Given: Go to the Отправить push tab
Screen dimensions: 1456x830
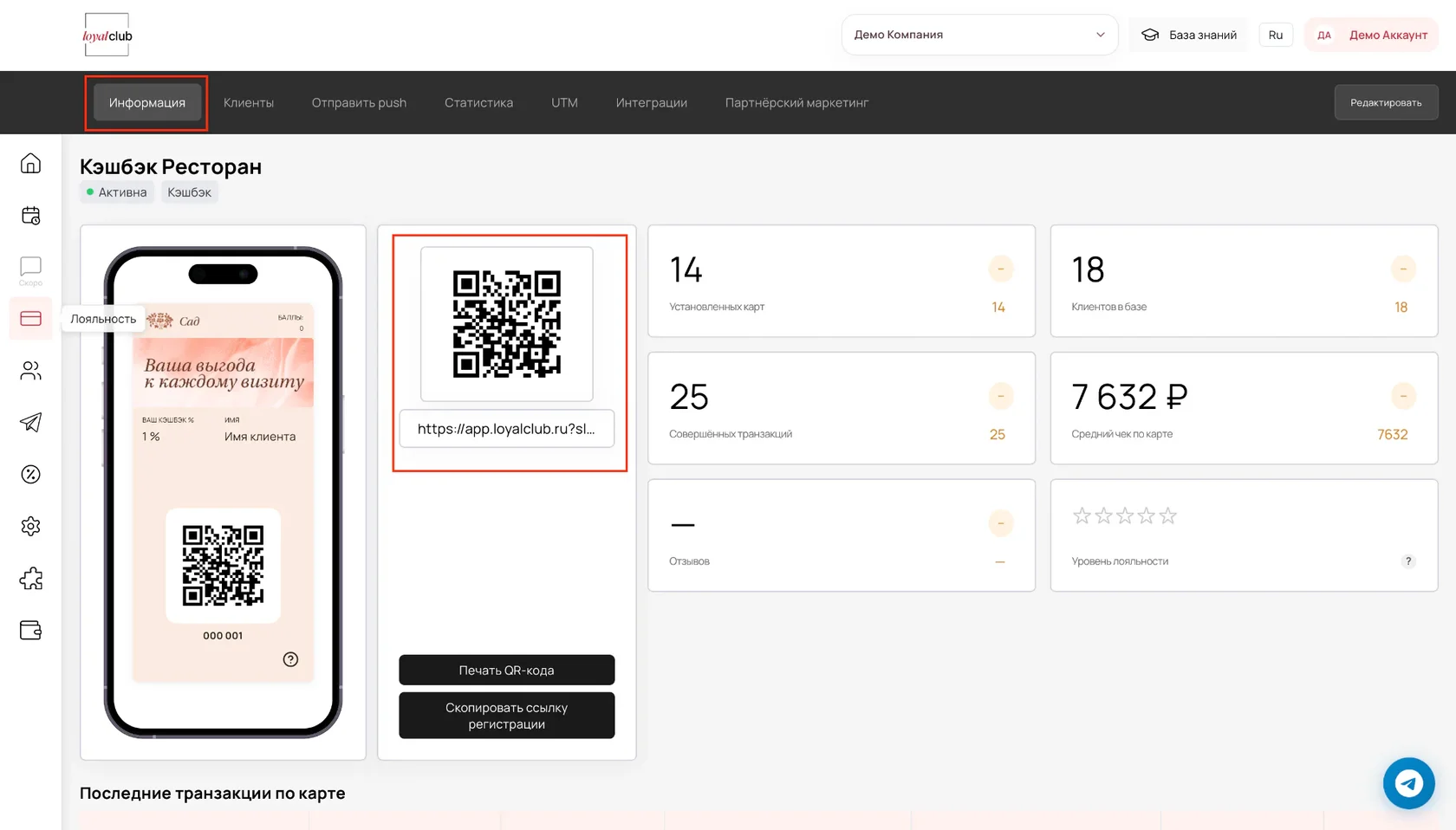Looking at the screenshot, I should click(359, 102).
